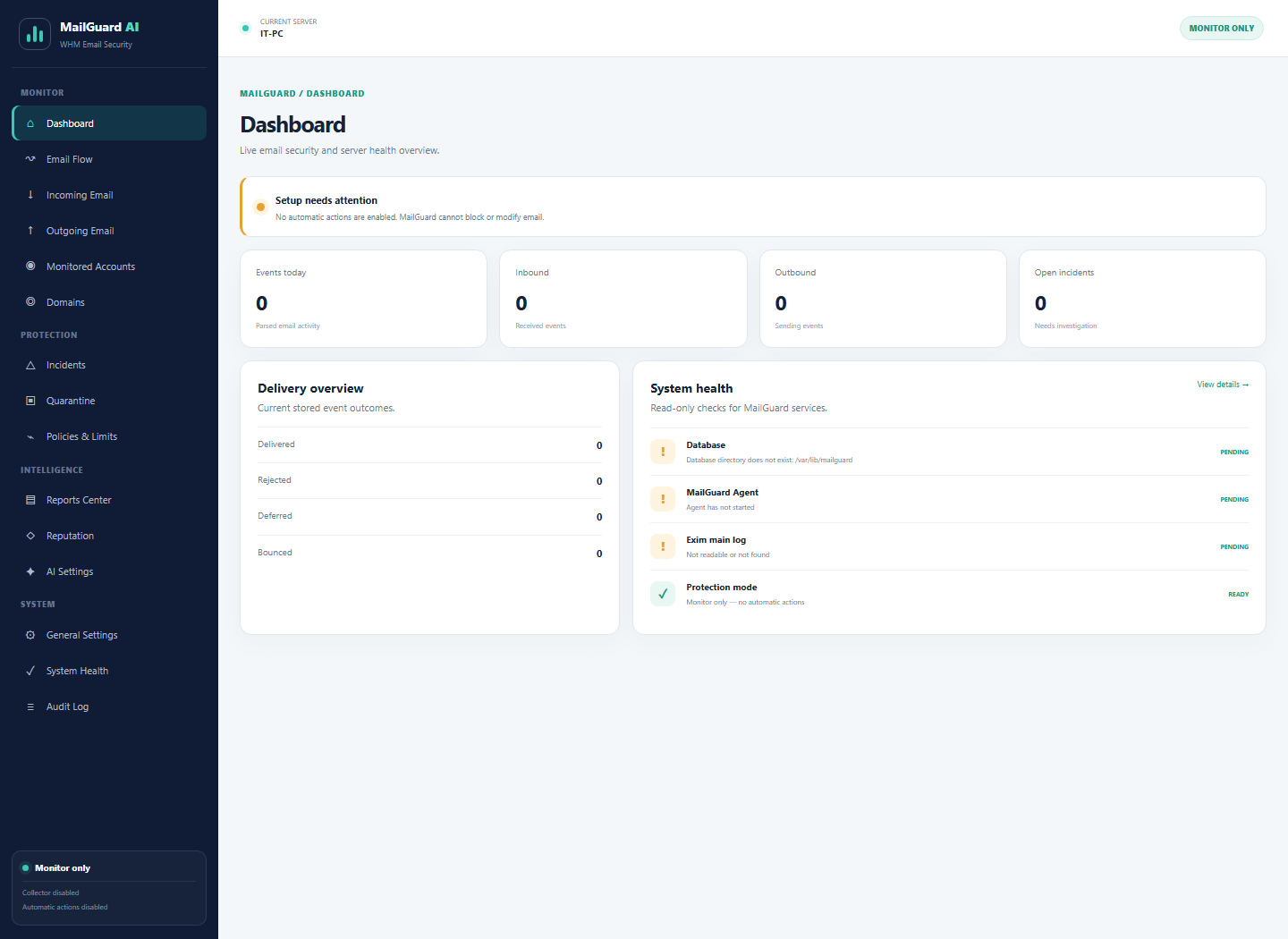Open the Domains page
Image resolution: width=1288 pixels, height=939 pixels.
109,302
